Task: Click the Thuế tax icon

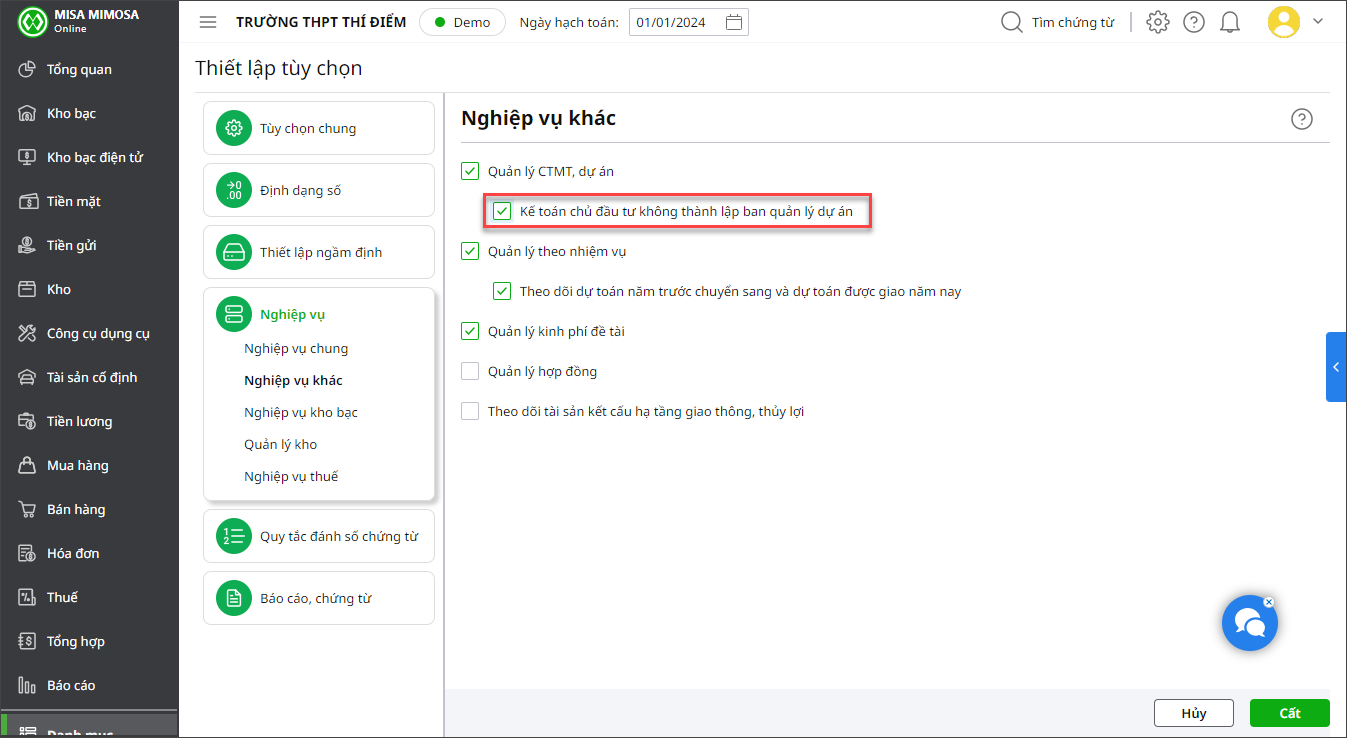Action: click(28, 597)
